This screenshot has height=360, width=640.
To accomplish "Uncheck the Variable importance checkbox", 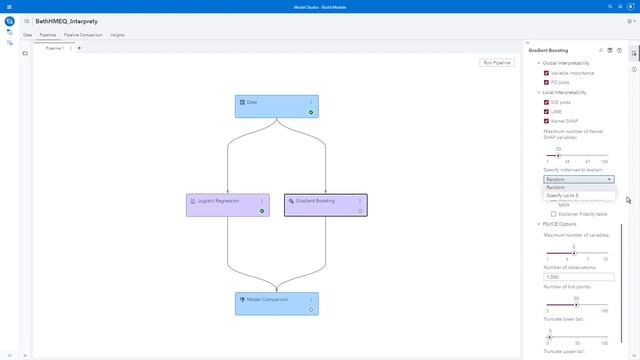I will point(546,73).
